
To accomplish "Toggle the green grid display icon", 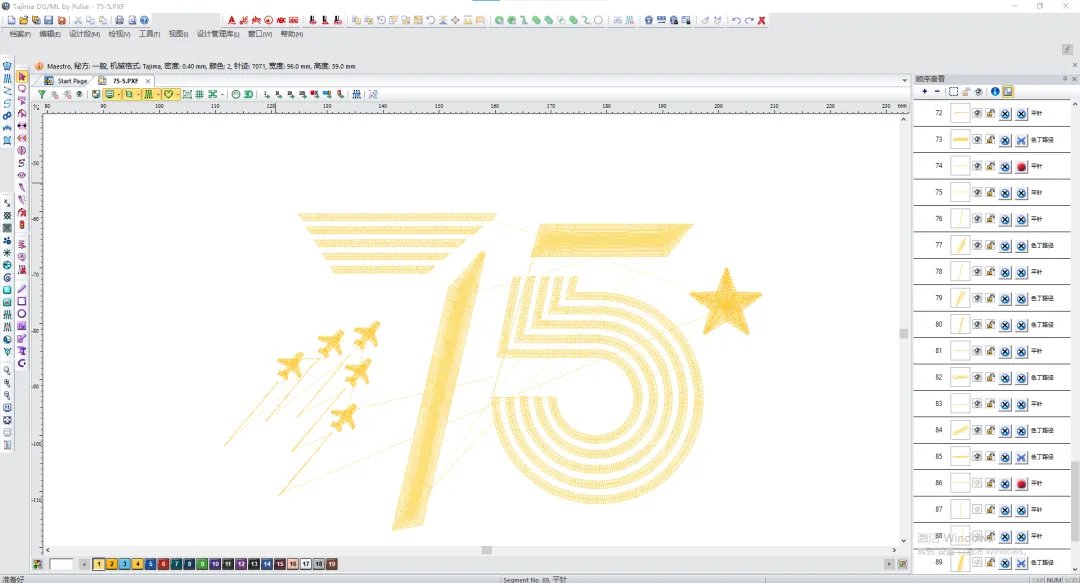I will pyautogui.click(x=199, y=94).
